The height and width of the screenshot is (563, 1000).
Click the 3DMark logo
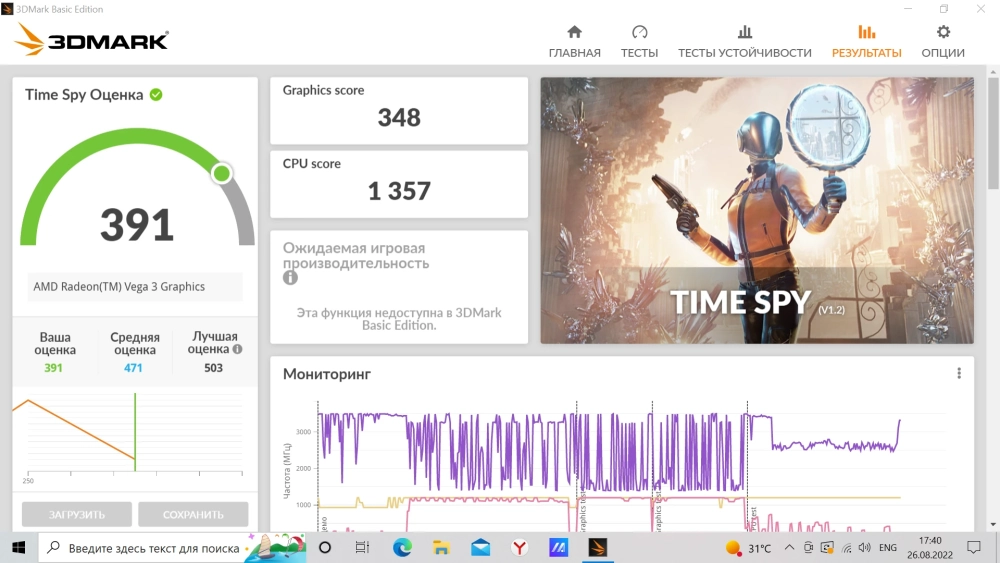pos(92,40)
